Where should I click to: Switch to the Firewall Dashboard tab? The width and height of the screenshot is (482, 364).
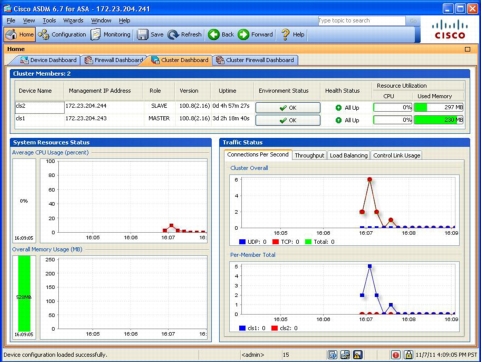click(114, 60)
